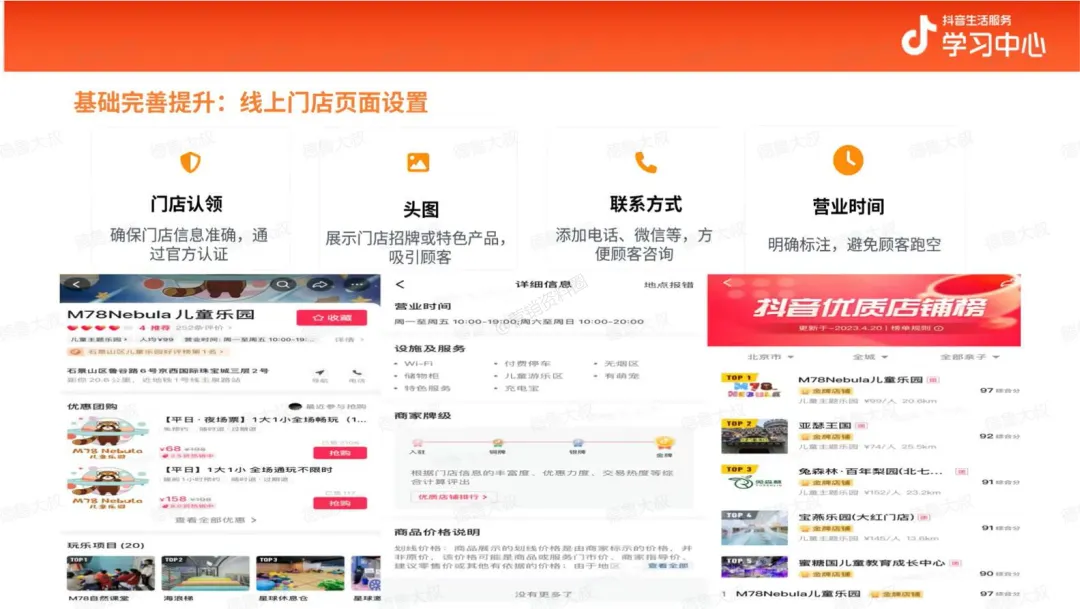The height and width of the screenshot is (609, 1080).
Task: Click the 【平日·夜场票】 deal title
Action: point(265,419)
